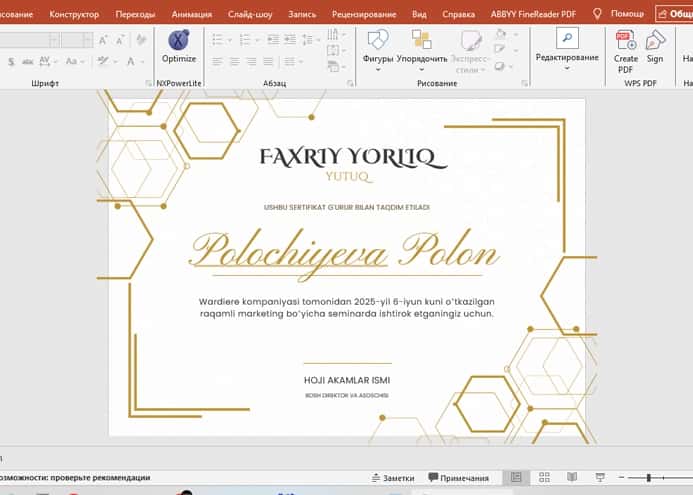
Task: Select HOJI AKAMLAR ISMI text box
Action: click(347, 380)
